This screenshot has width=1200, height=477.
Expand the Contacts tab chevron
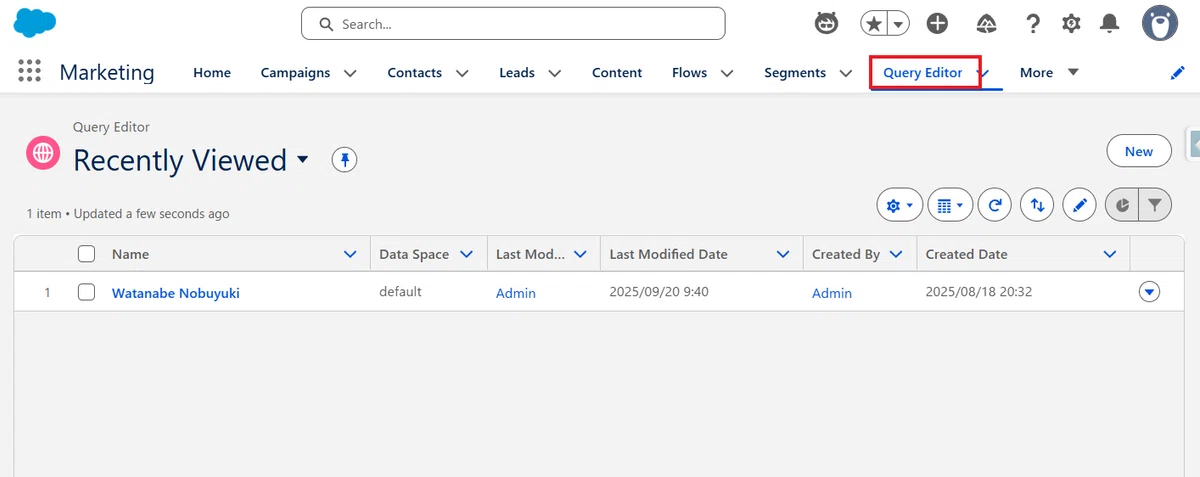(x=462, y=73)
